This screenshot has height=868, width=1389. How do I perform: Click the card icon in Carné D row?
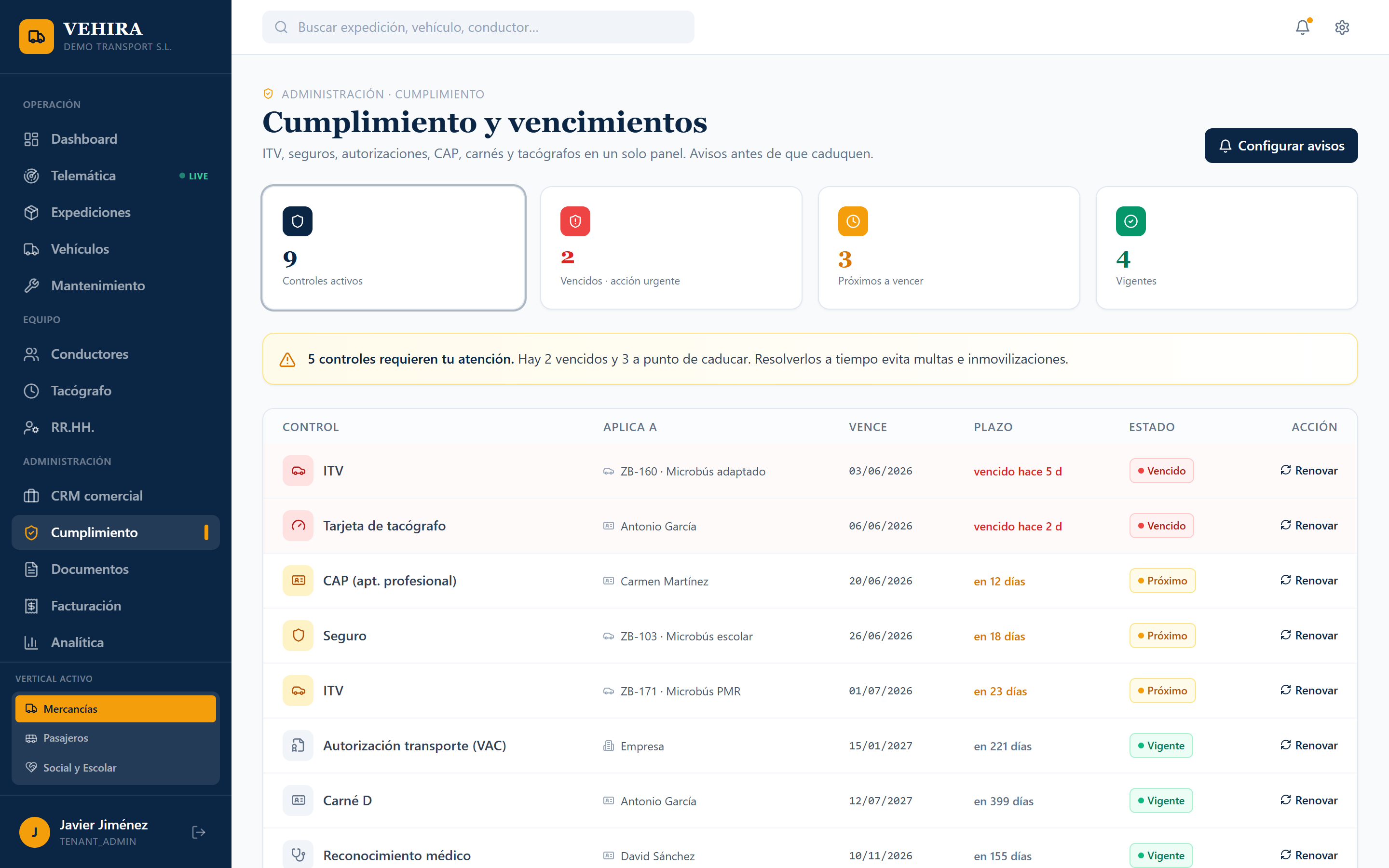[298, 801]
